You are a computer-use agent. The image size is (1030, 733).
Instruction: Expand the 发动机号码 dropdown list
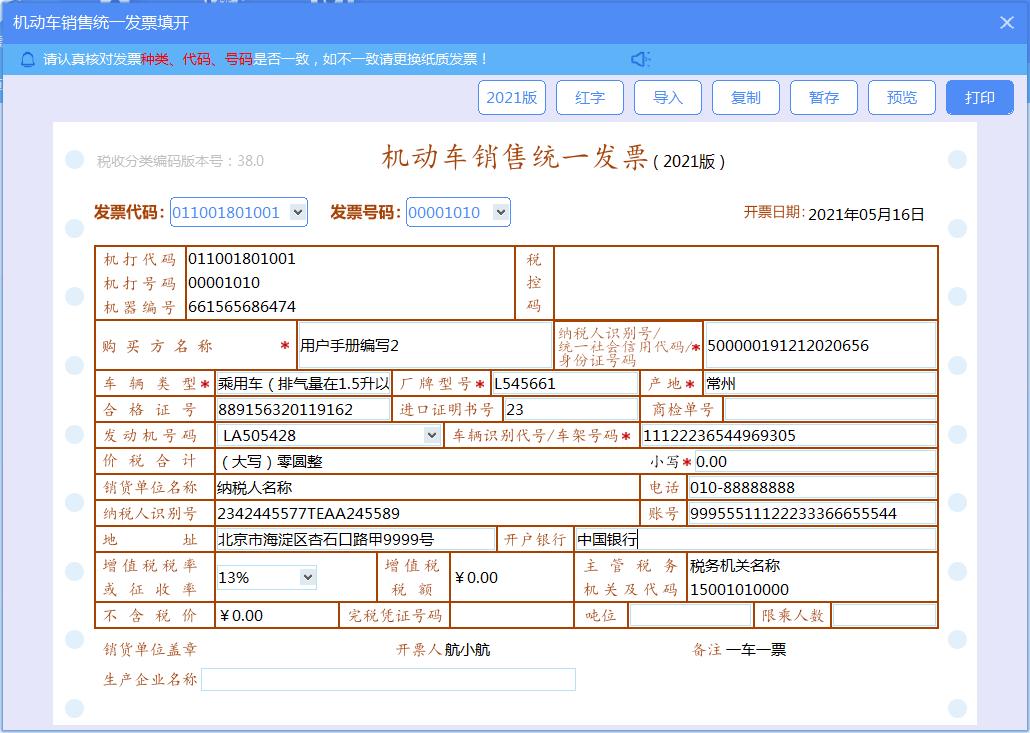[x=430, y=435]
